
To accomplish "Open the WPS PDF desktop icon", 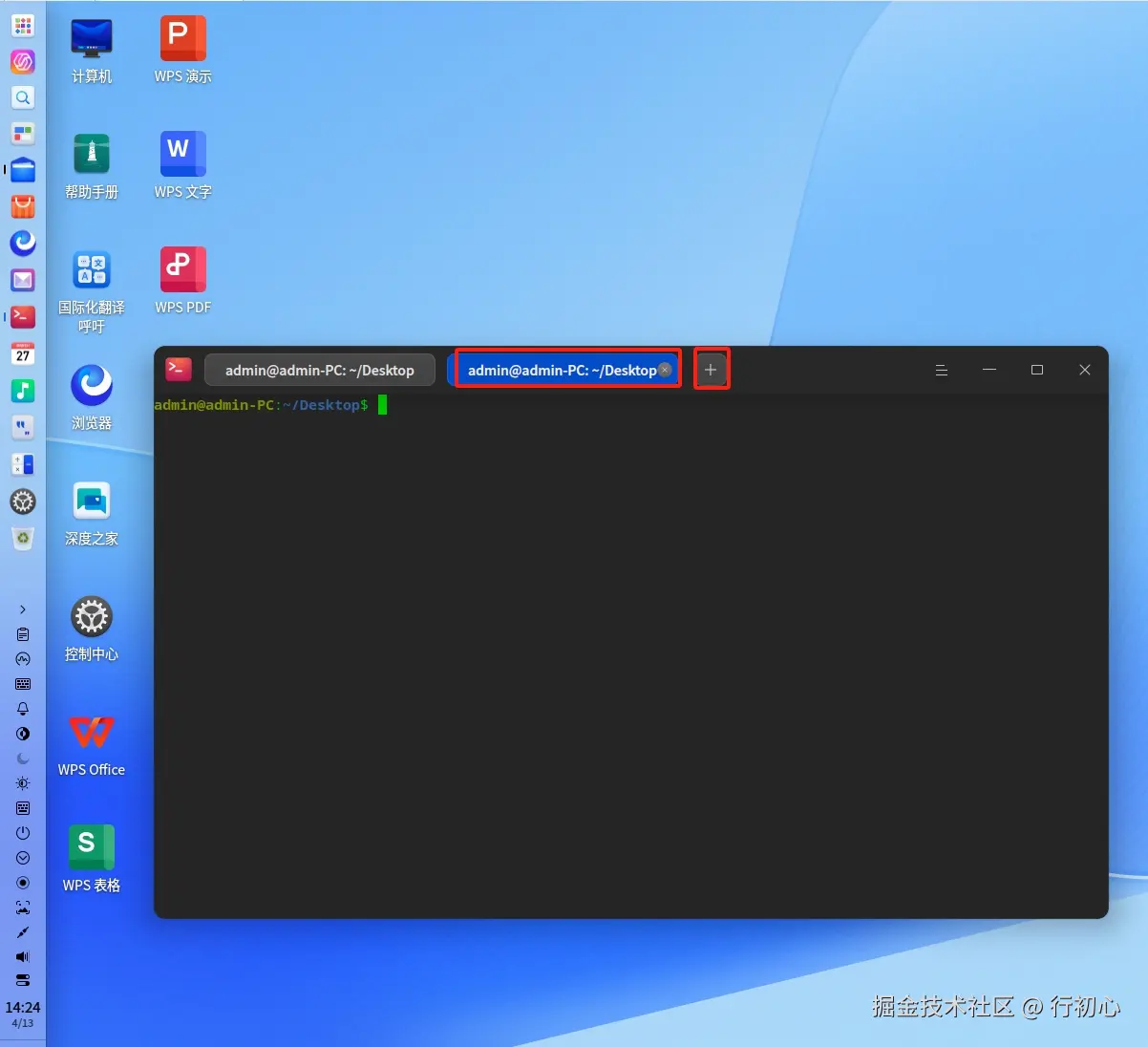I will point(182,282).
